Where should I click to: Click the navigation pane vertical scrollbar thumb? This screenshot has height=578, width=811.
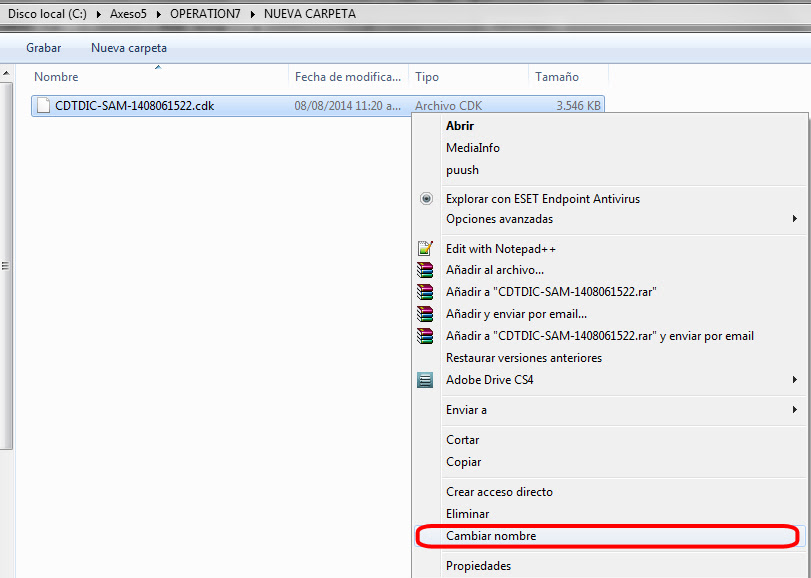6,266
